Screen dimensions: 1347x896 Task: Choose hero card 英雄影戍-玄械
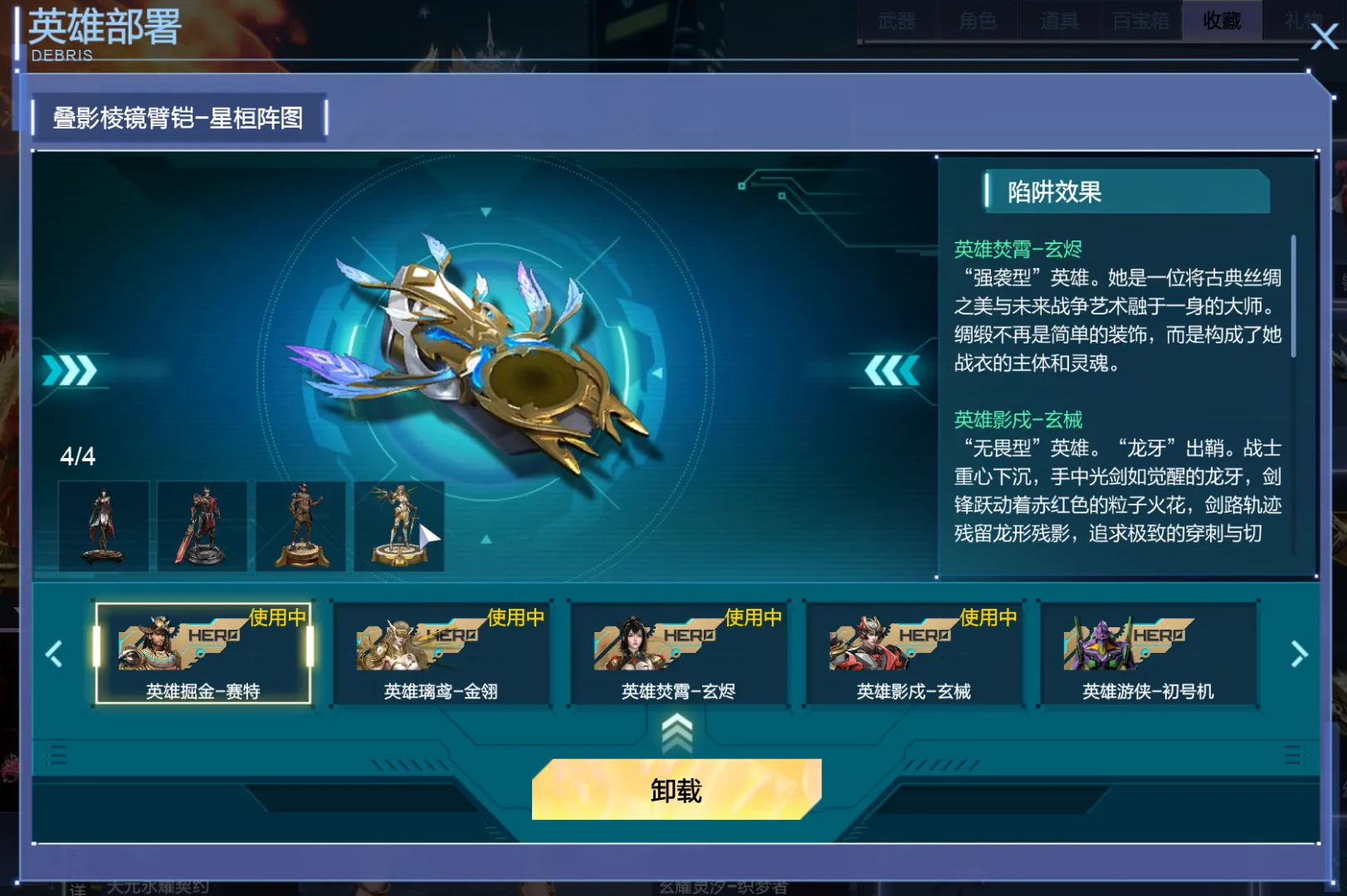(914, 654)
